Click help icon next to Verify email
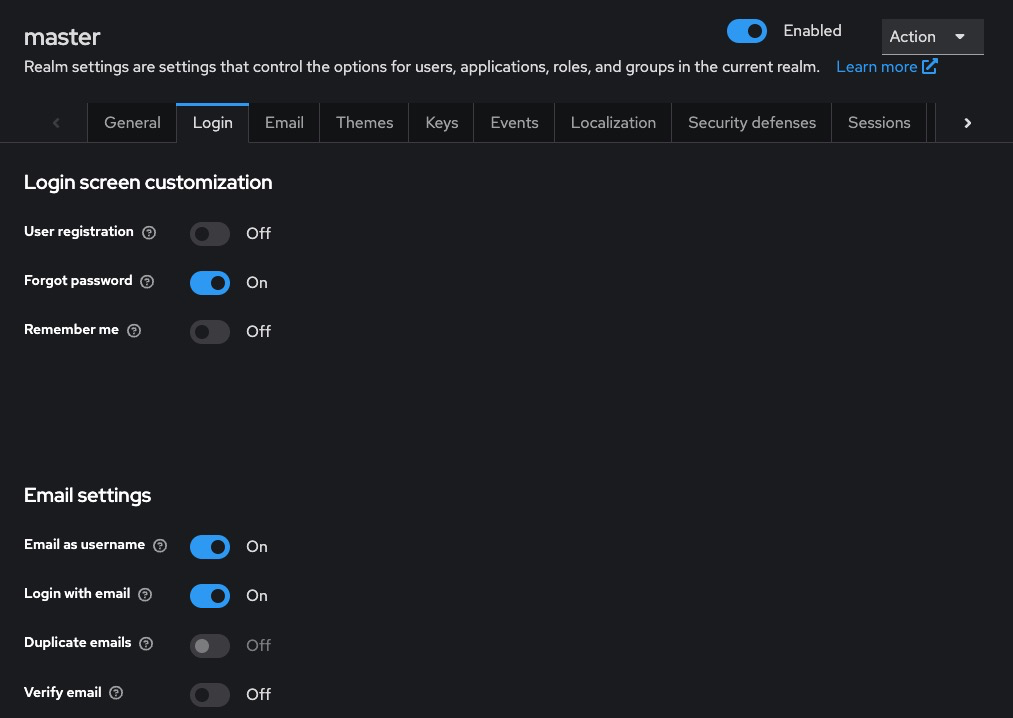1013x718 pixels. tap(116, 693)
